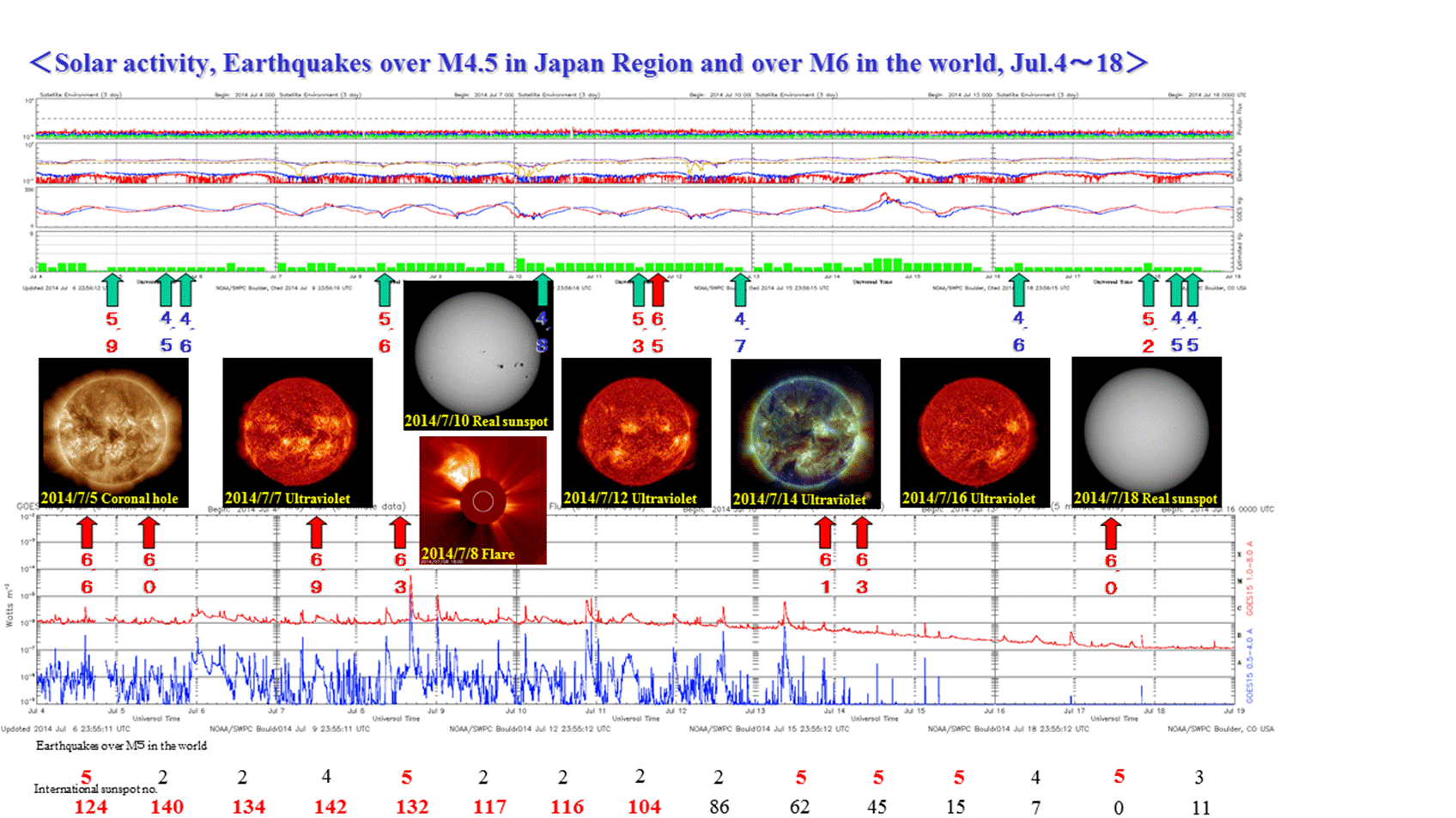Click the 2014/7/8 Flare image

click(x=482, y=500)
